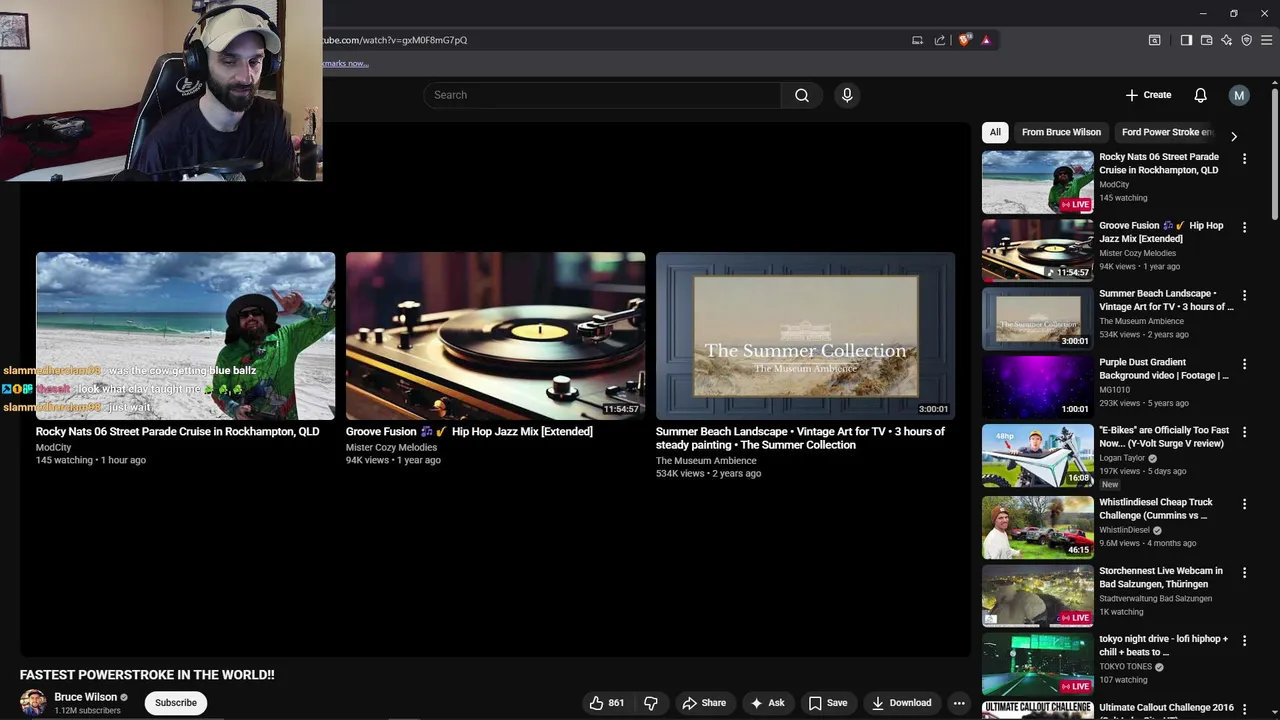Viewport: 1280px width, 720px height.
Task: Open Groove Fusion Hip Hop Jazz Mix sidebar title
Action: 1161,232
